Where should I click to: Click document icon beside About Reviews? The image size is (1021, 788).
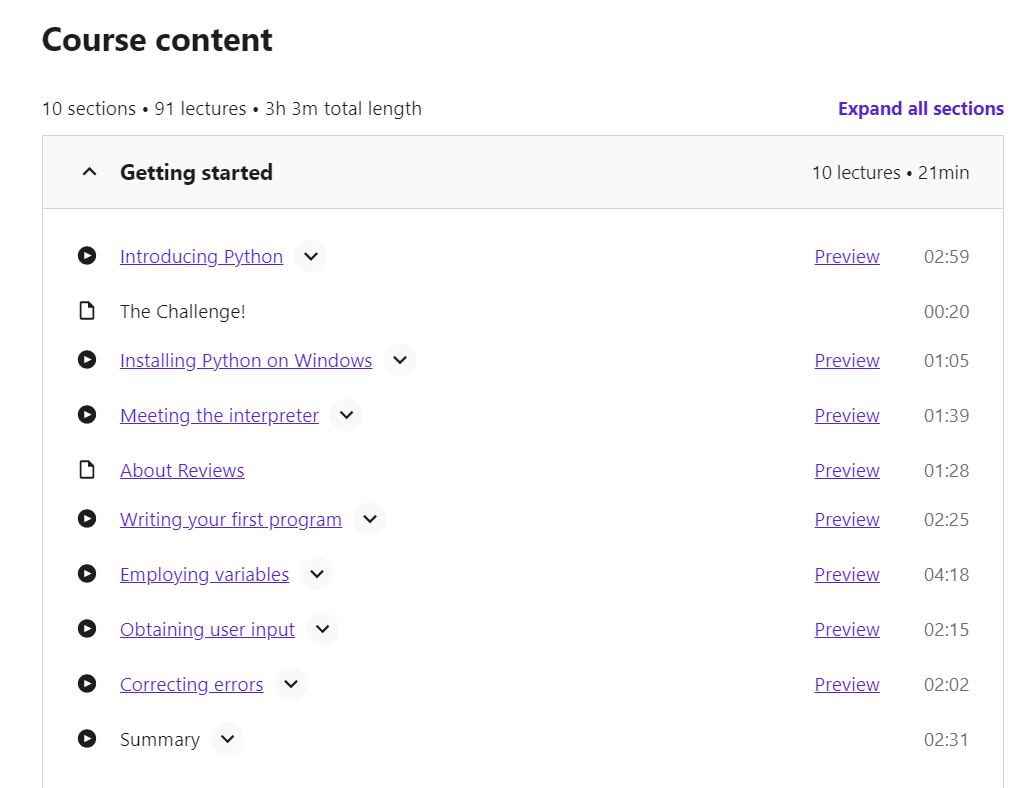[87, 470]
